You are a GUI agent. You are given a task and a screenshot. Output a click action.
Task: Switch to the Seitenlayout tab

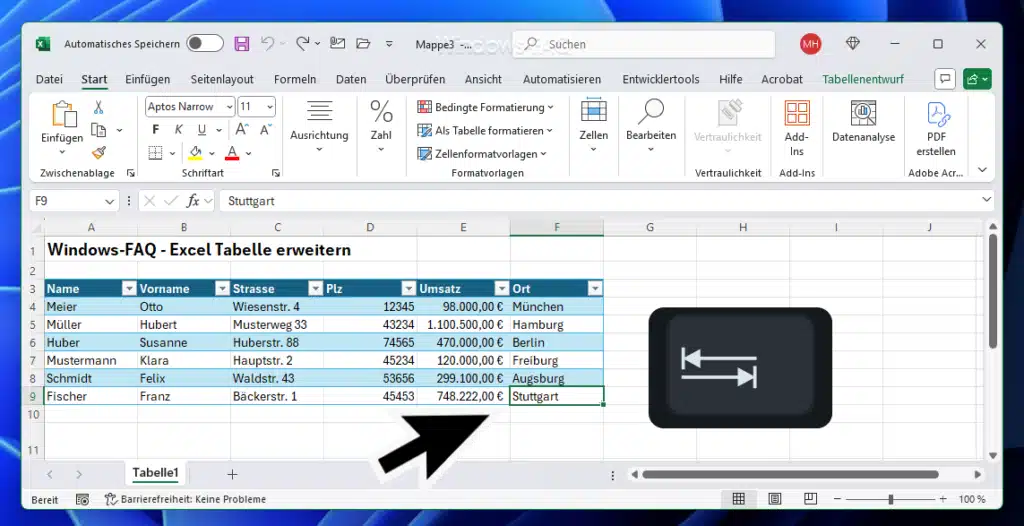pyautogui.click(x=222, y=79)
